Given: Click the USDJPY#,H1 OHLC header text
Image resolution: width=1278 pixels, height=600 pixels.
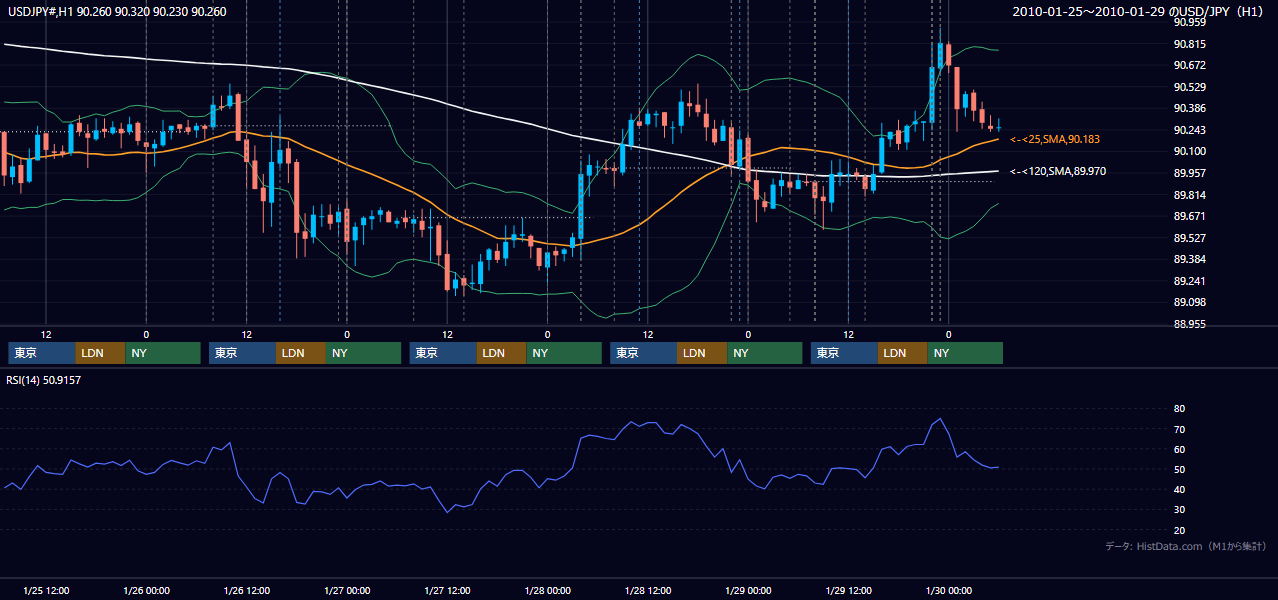Looking at the screenshot, I should point(115,12).
